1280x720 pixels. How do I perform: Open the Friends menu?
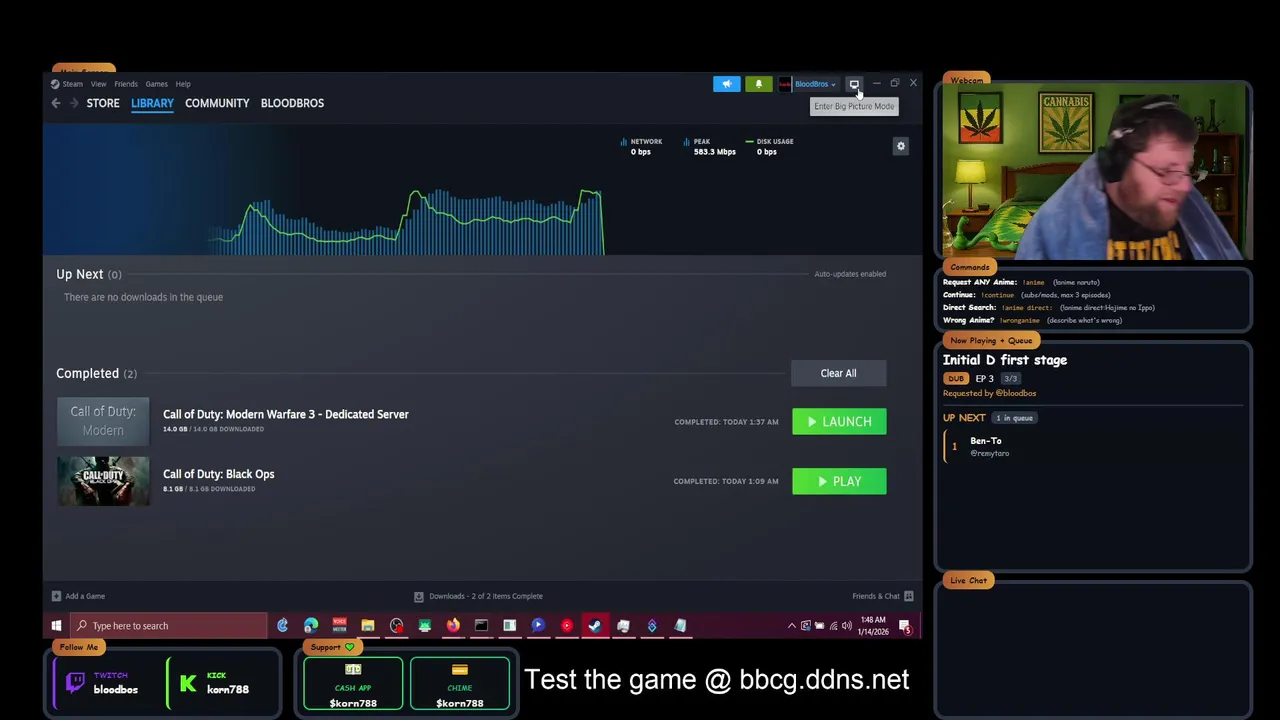tap(126, 84)
